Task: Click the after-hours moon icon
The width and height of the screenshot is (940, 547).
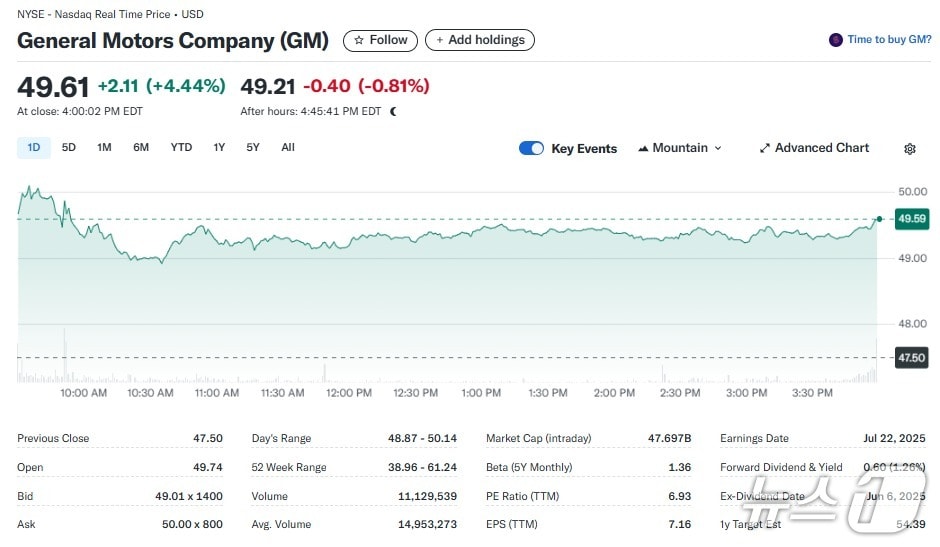Action: pyautogui.click(x=394, y=112)
